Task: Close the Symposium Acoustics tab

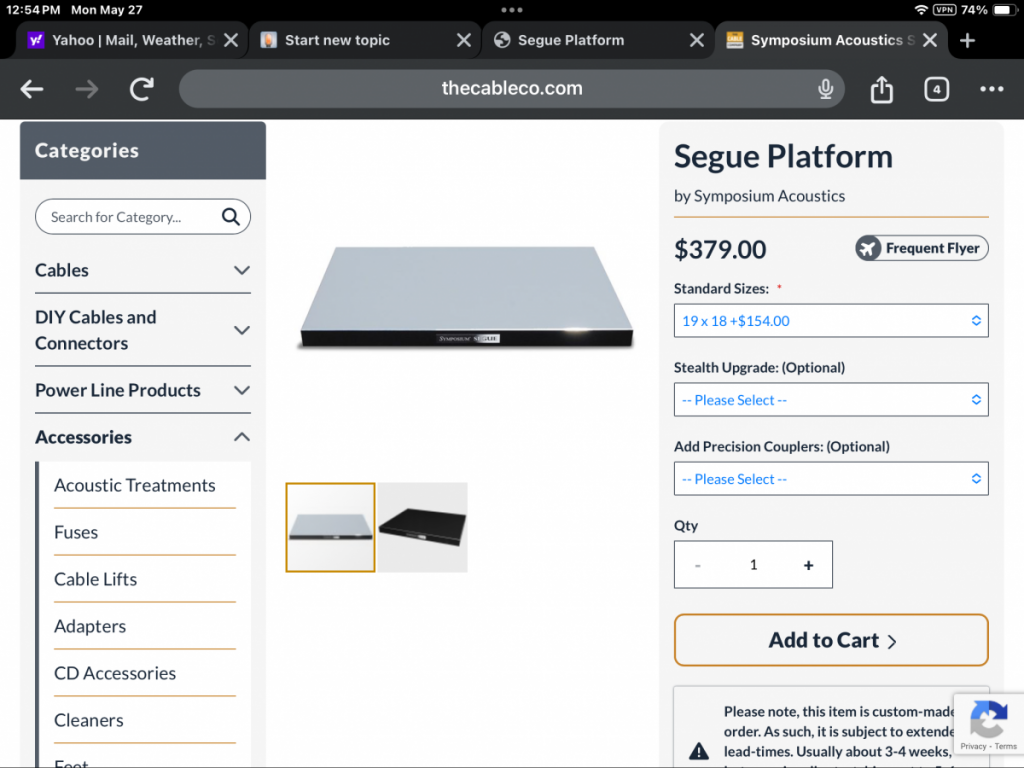Action: [930, 40]
